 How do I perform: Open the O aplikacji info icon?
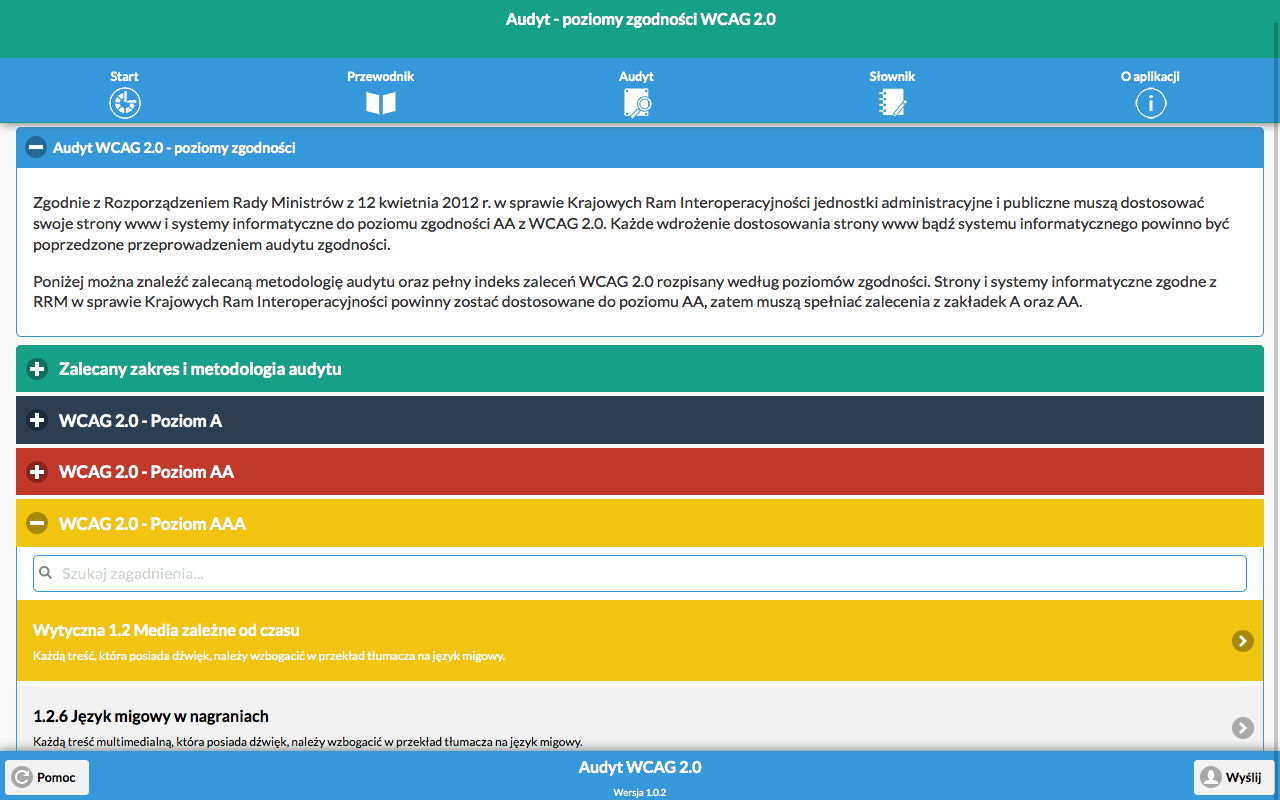click(1151, 103)
